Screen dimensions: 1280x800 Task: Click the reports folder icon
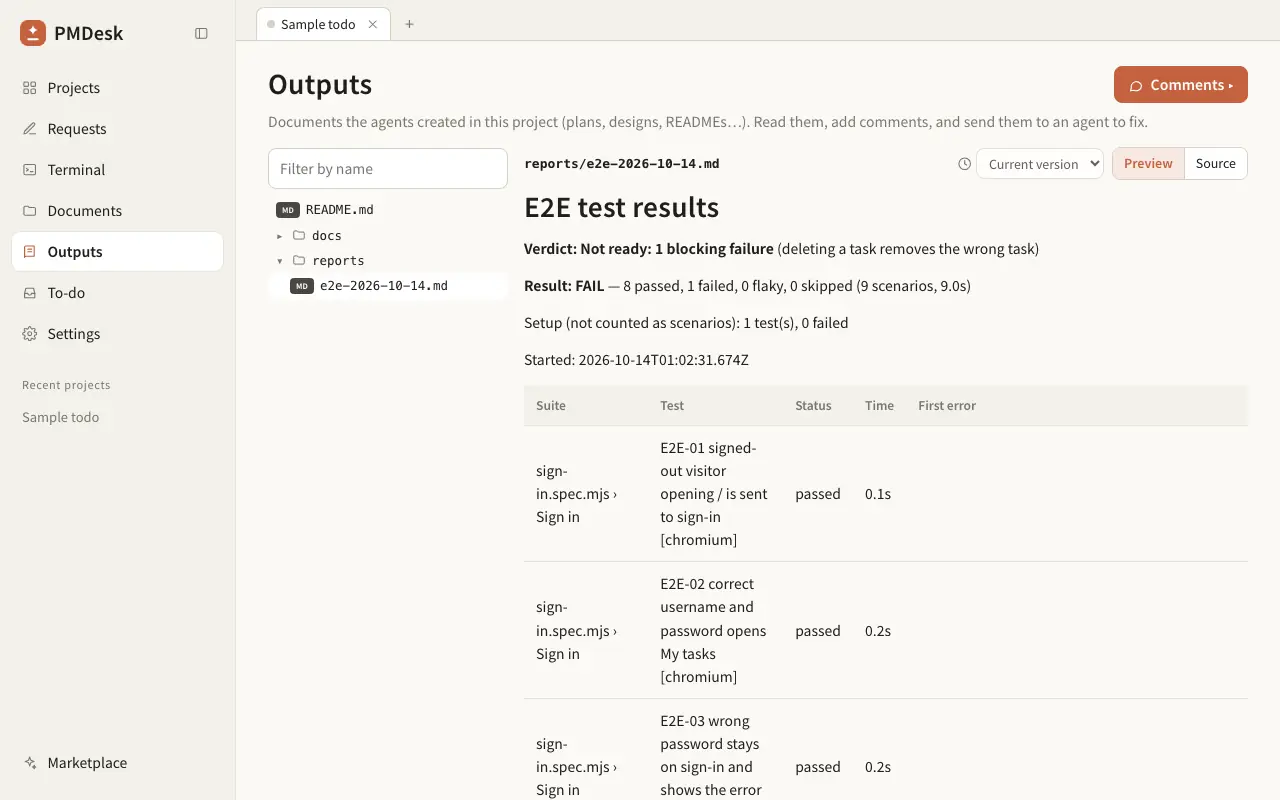(x=299, y=261)
